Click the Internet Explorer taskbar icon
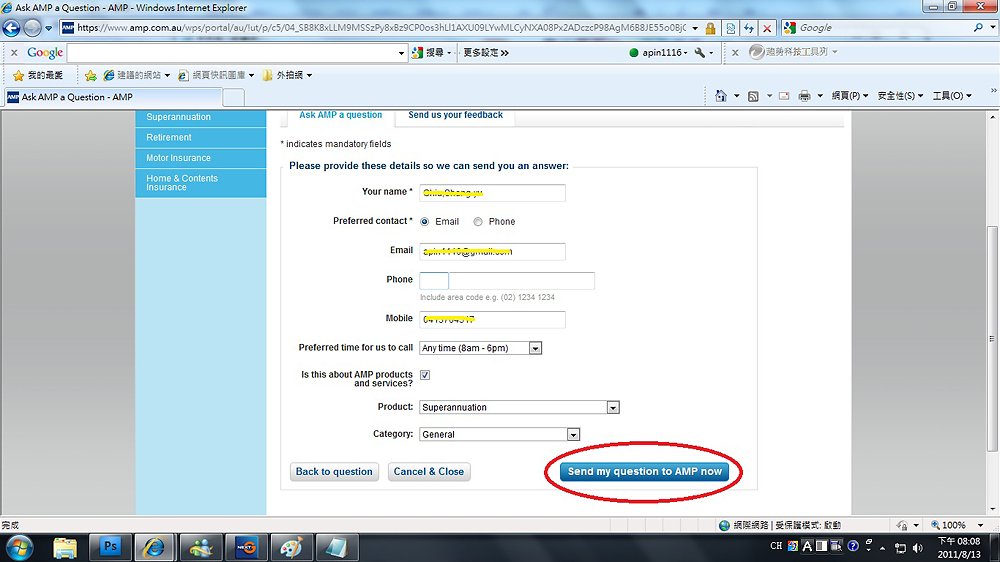The height and width of the screenshot is (562, 1000). pos(154,547)
